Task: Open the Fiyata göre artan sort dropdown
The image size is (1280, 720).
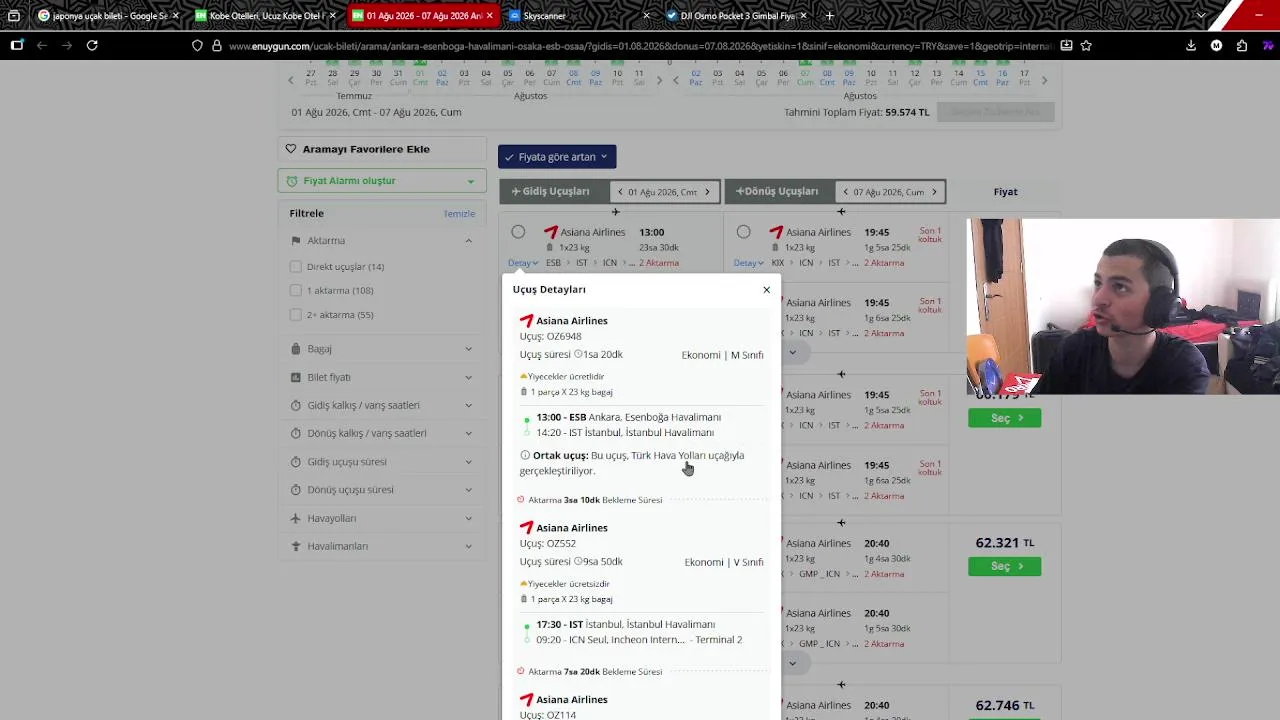Action: click(557, 157)
